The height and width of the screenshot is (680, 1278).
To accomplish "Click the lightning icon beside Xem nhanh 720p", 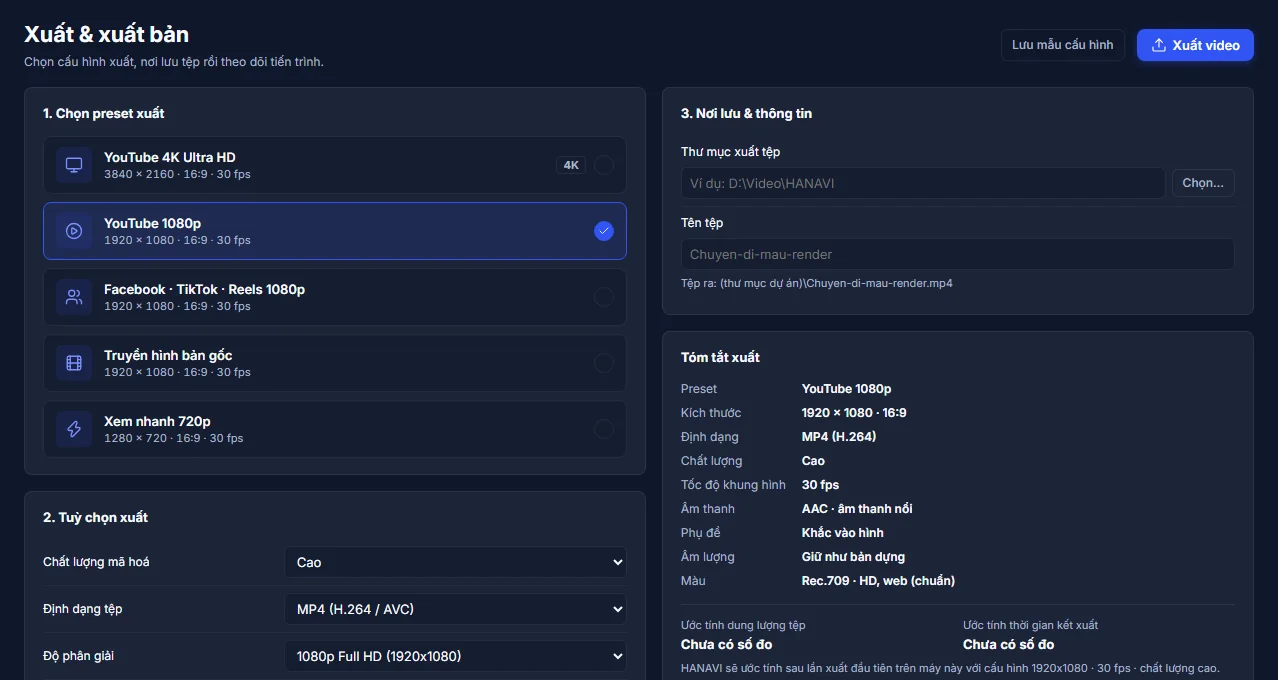I will tap(74, 429).
